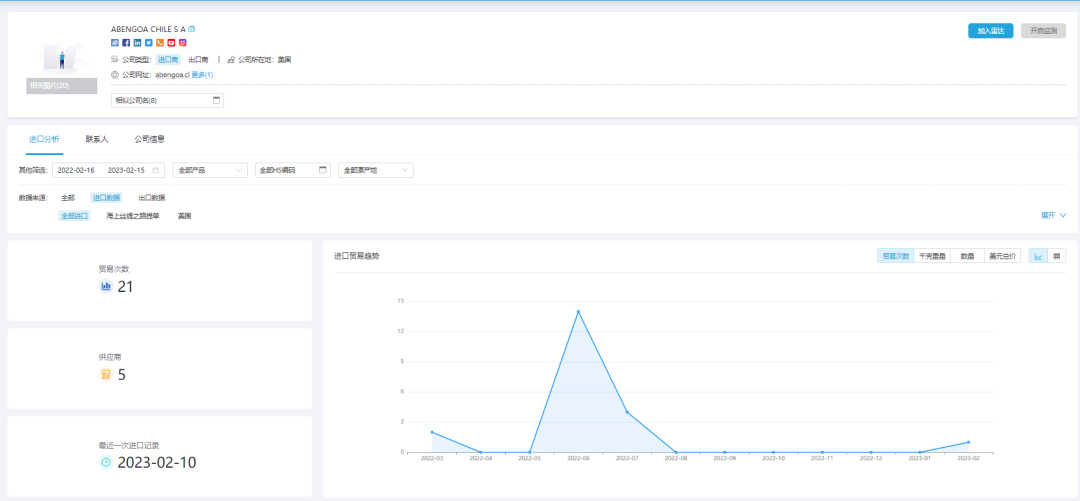
Task: Open the Twitter icon link
Action: [149, 43]
